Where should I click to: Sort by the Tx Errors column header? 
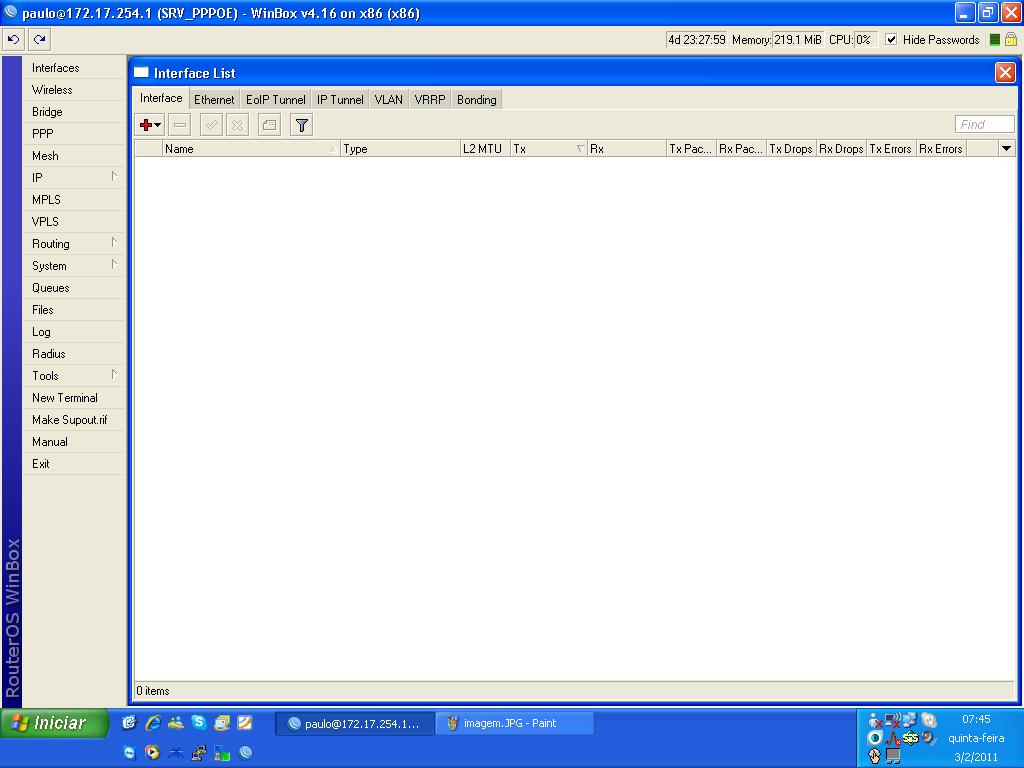[891, 149]
